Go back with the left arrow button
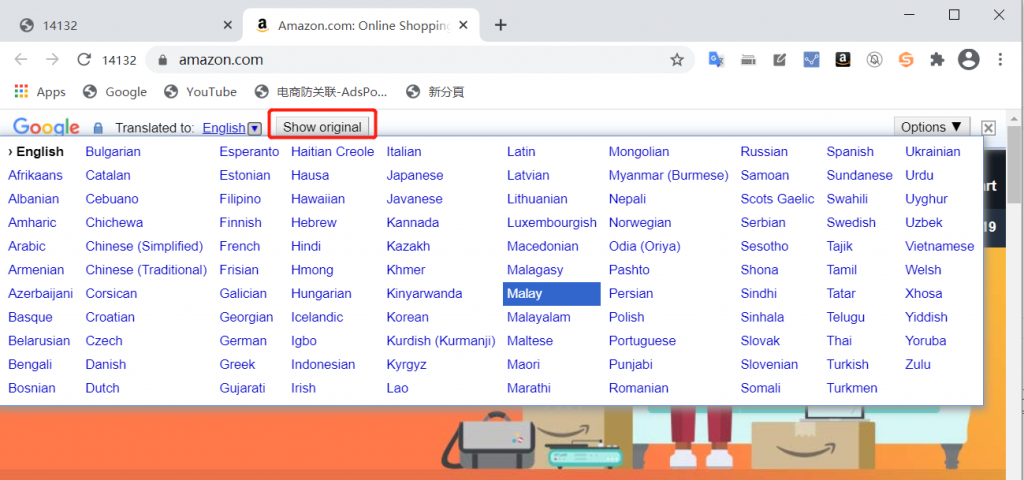This screenshot has width=1024, height=480. pyautogui.click(x=21, y=60)
